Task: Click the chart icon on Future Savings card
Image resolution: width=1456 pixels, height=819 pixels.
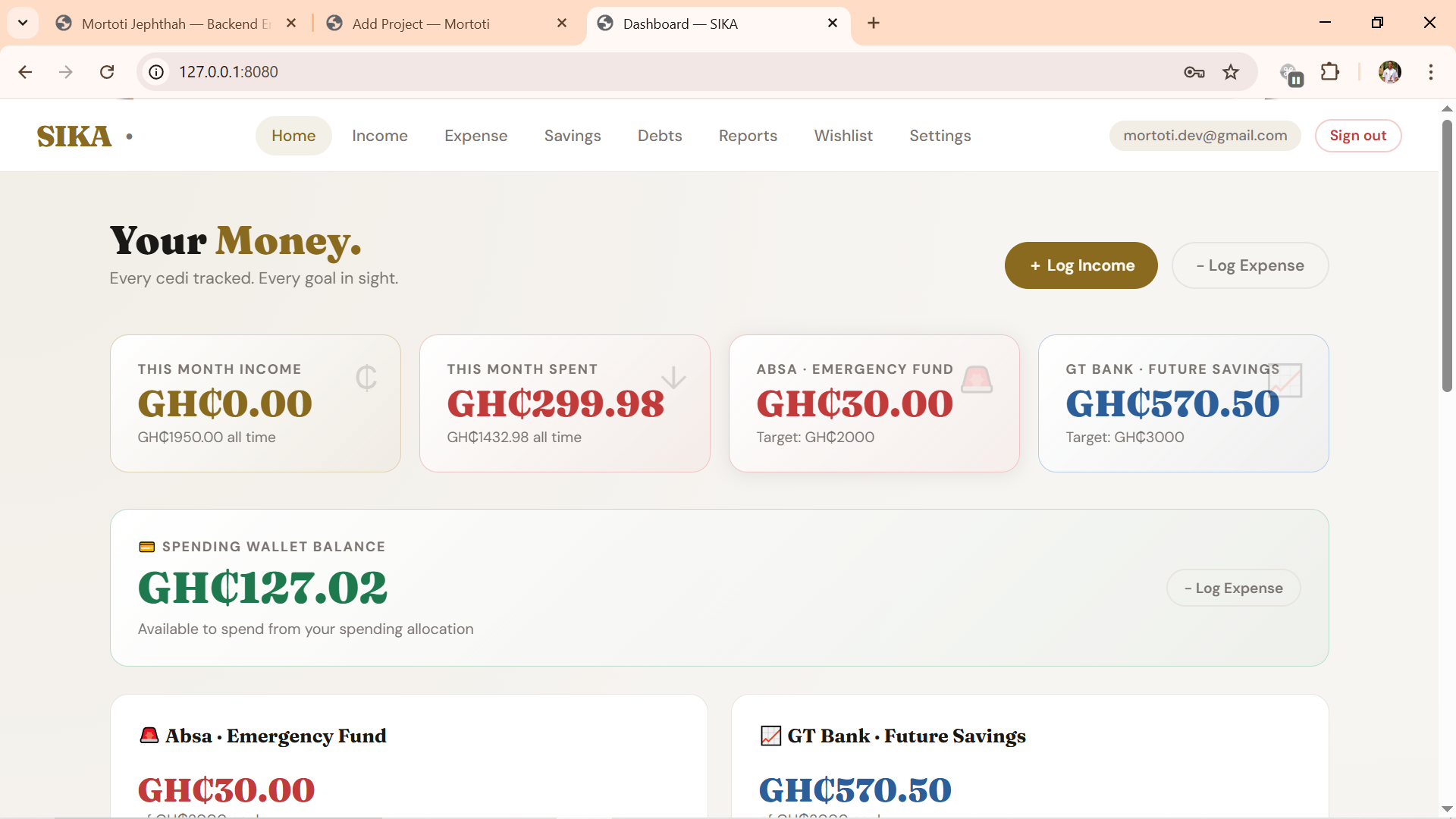Action: coord(1286,380)
